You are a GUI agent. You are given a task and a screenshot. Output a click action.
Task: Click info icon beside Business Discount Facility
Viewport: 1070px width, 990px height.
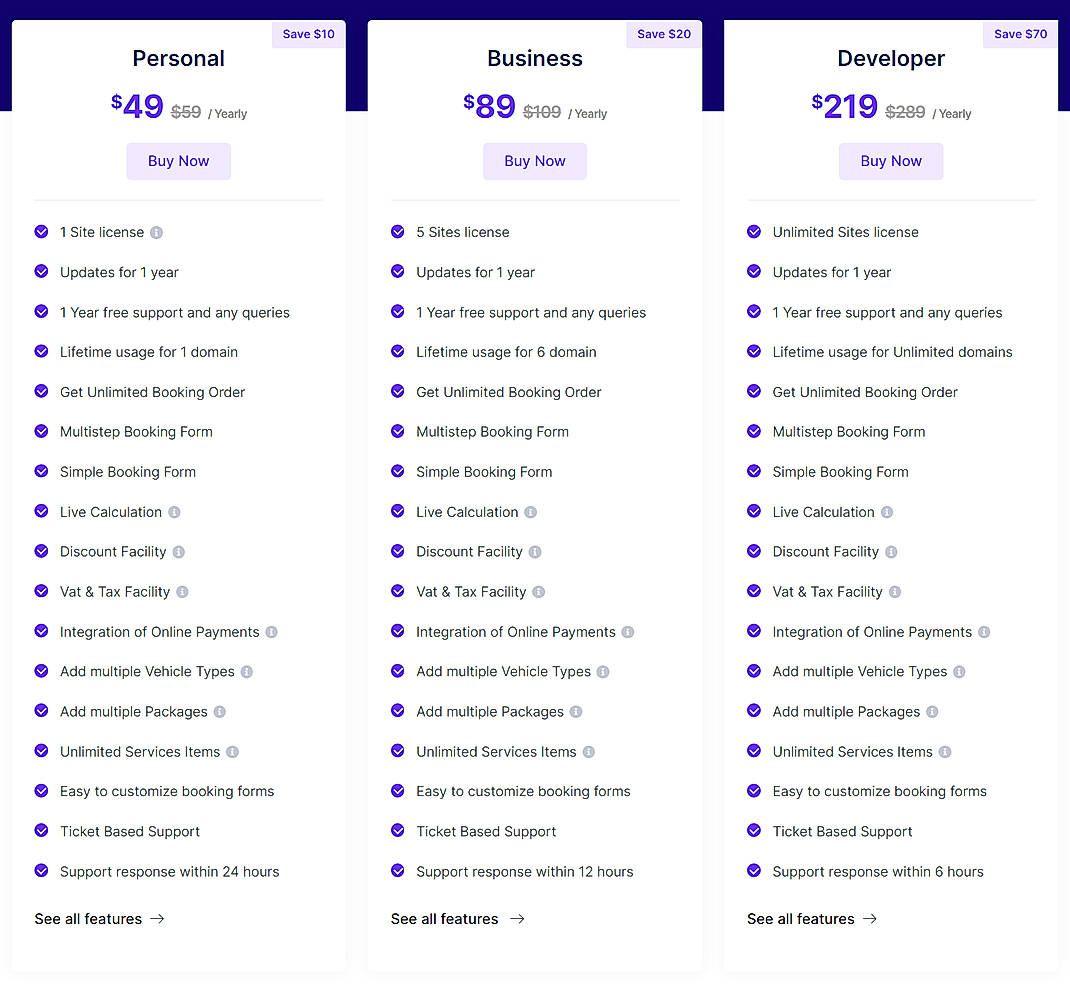click(x=535, y=552)
